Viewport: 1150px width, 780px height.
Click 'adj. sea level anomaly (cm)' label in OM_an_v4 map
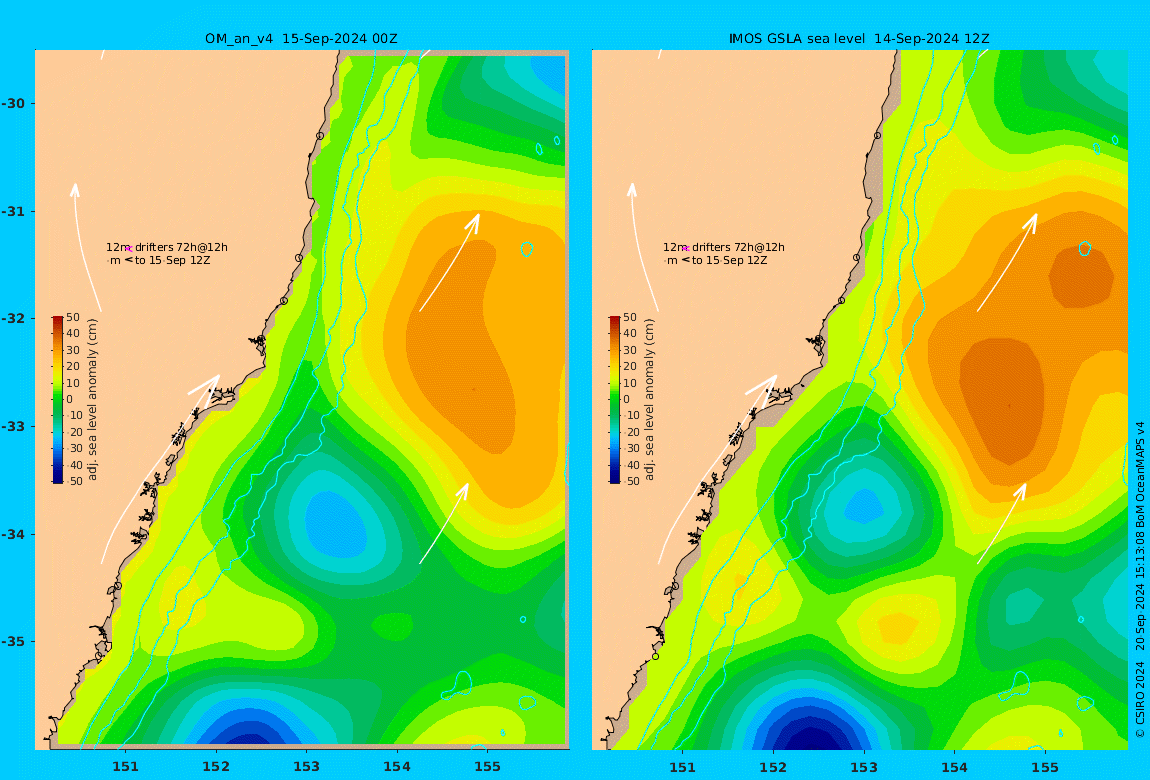coord(92,400)
